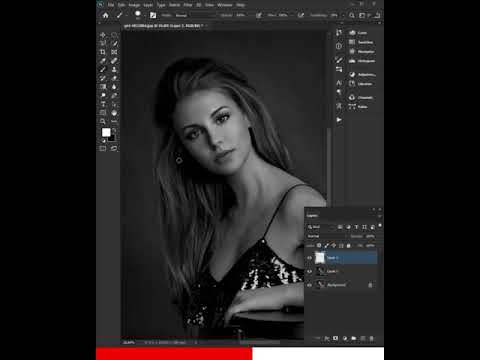480x360 pixels.
Task: Open the Actions panel play icon
Action: pos(339,120)
